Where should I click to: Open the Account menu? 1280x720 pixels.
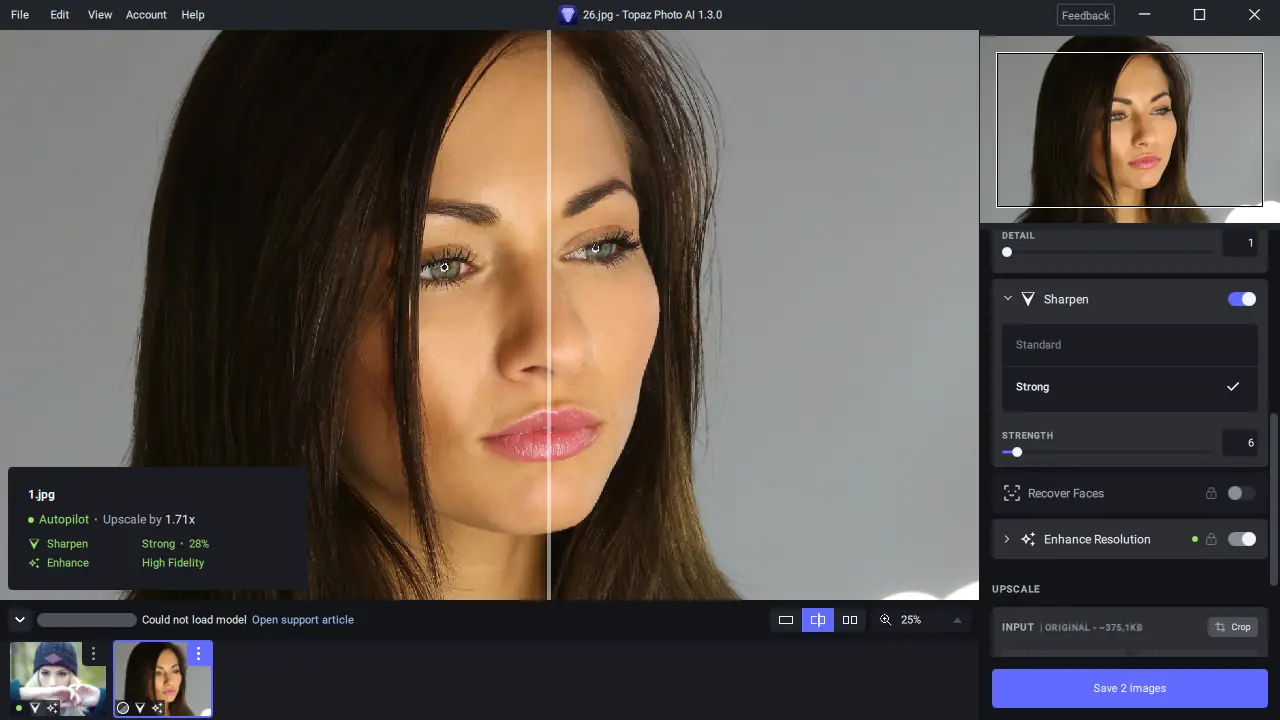pos(146,15)
